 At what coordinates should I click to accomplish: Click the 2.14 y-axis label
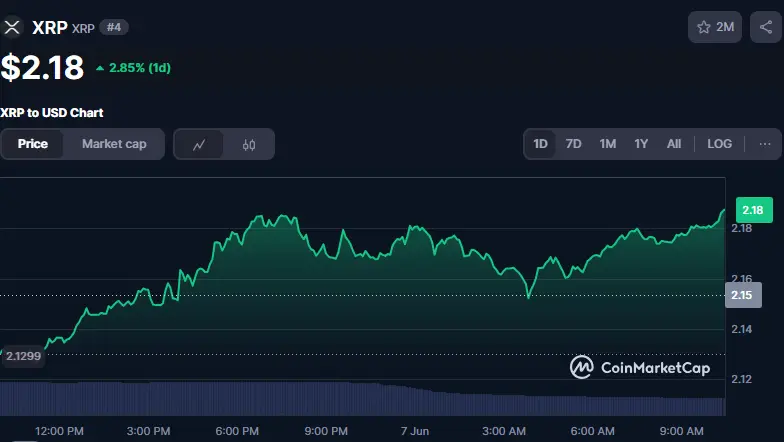[x=742, y=329]
